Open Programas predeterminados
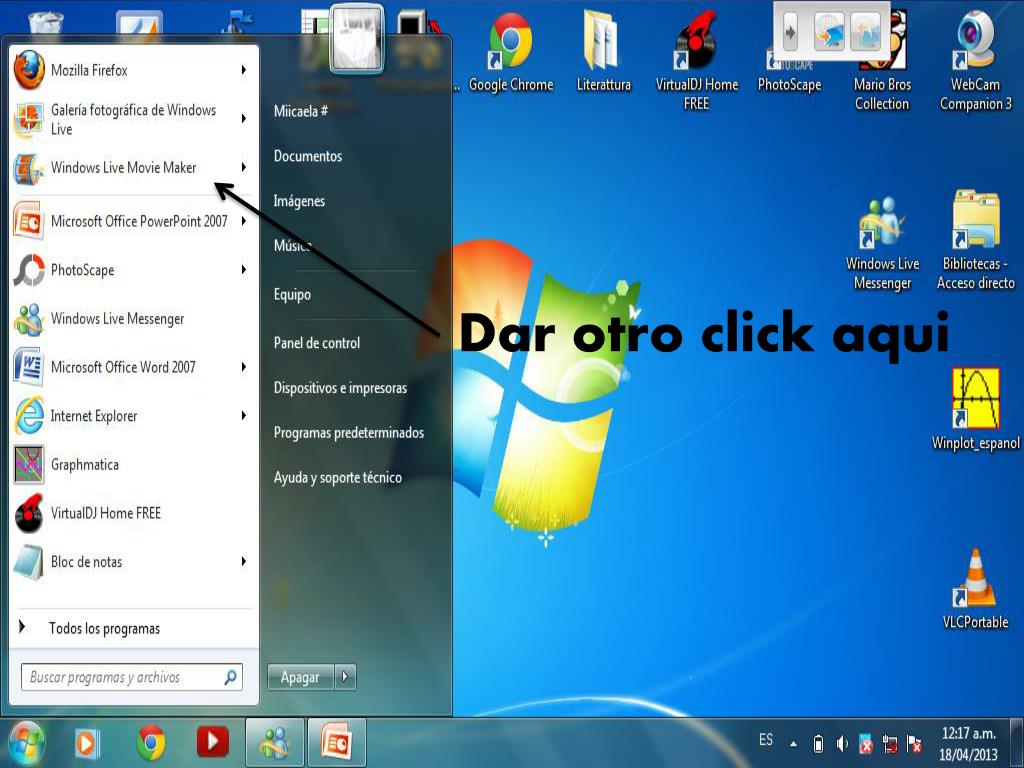Image resolution: width=1024 pixels, height=768 pixels. (x=349, y=433)
